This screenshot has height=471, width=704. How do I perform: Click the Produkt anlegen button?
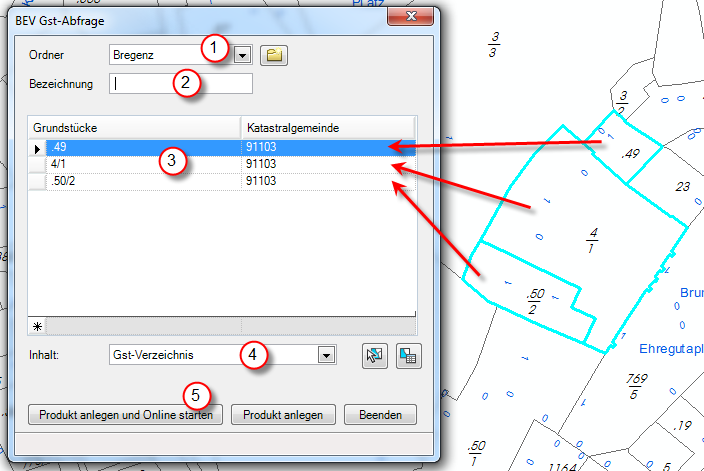282,414
